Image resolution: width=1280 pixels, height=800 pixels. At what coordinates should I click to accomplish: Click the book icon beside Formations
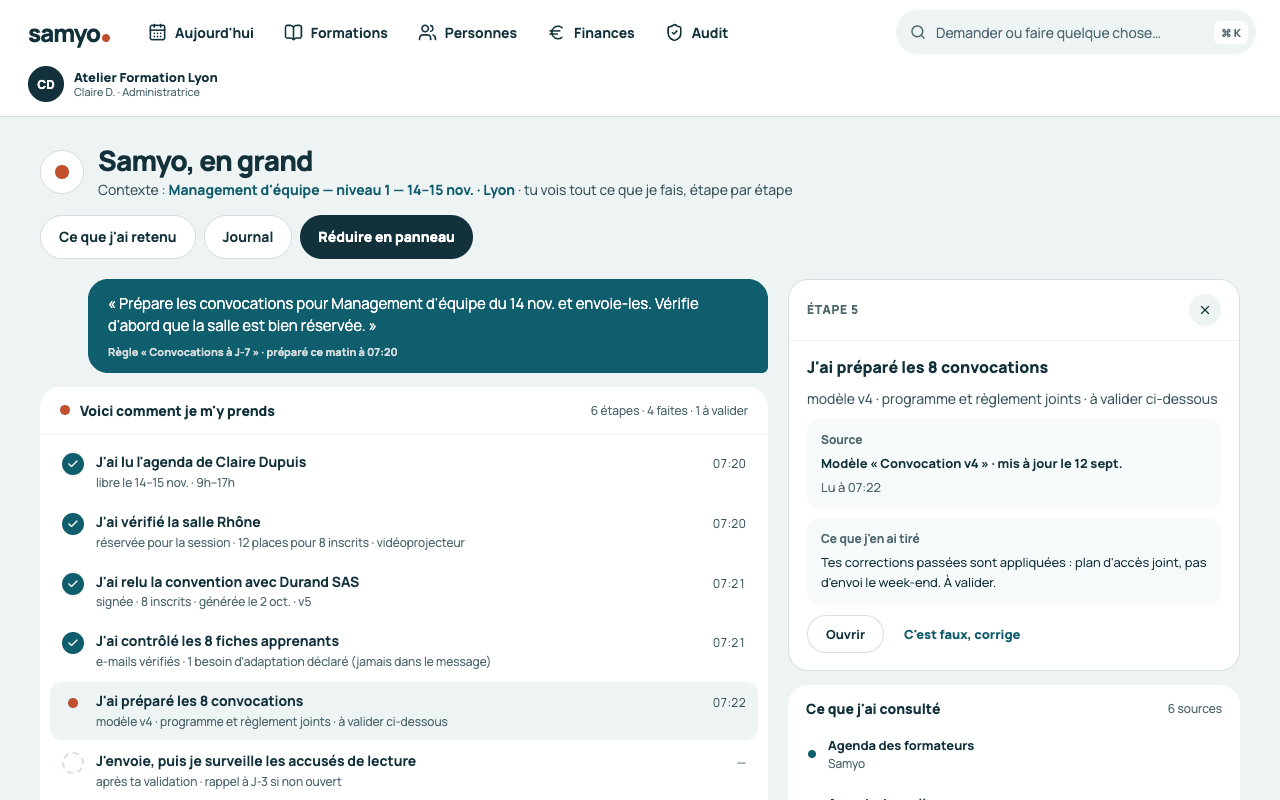pyautogui.click(x=293, y=33)
